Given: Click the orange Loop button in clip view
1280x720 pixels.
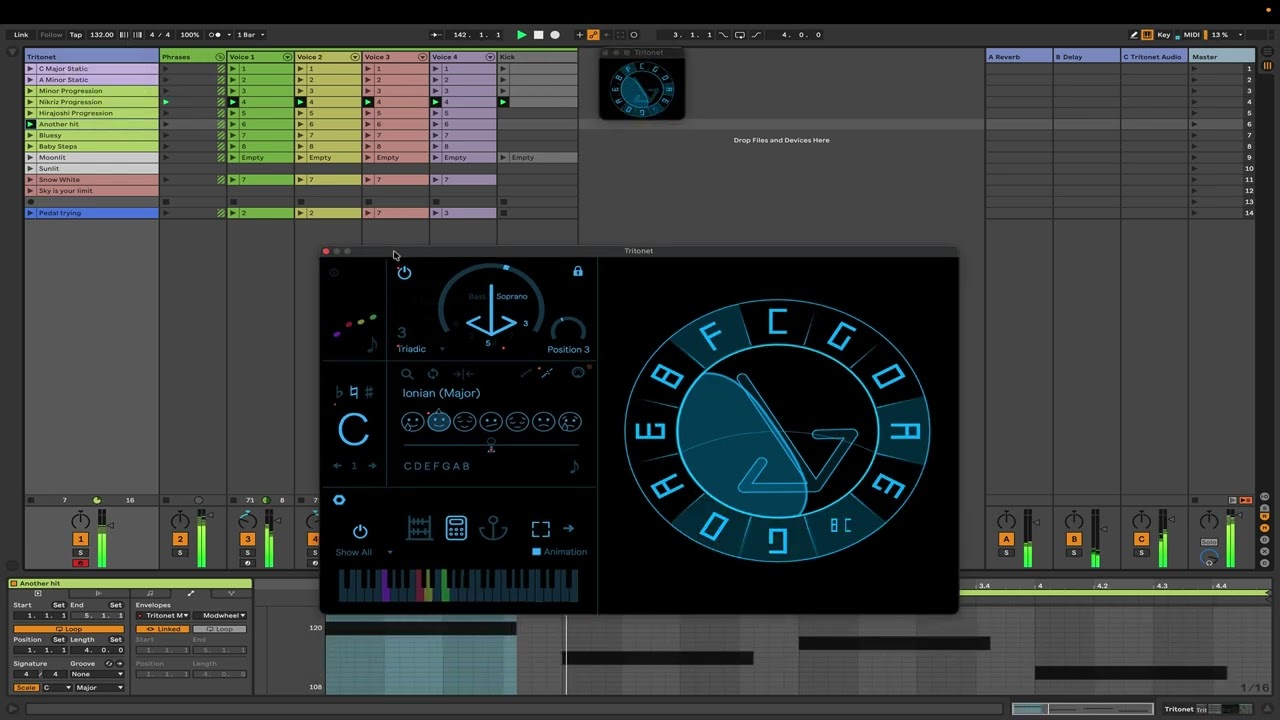Looking at the screenshot, I should click(69, 629).
